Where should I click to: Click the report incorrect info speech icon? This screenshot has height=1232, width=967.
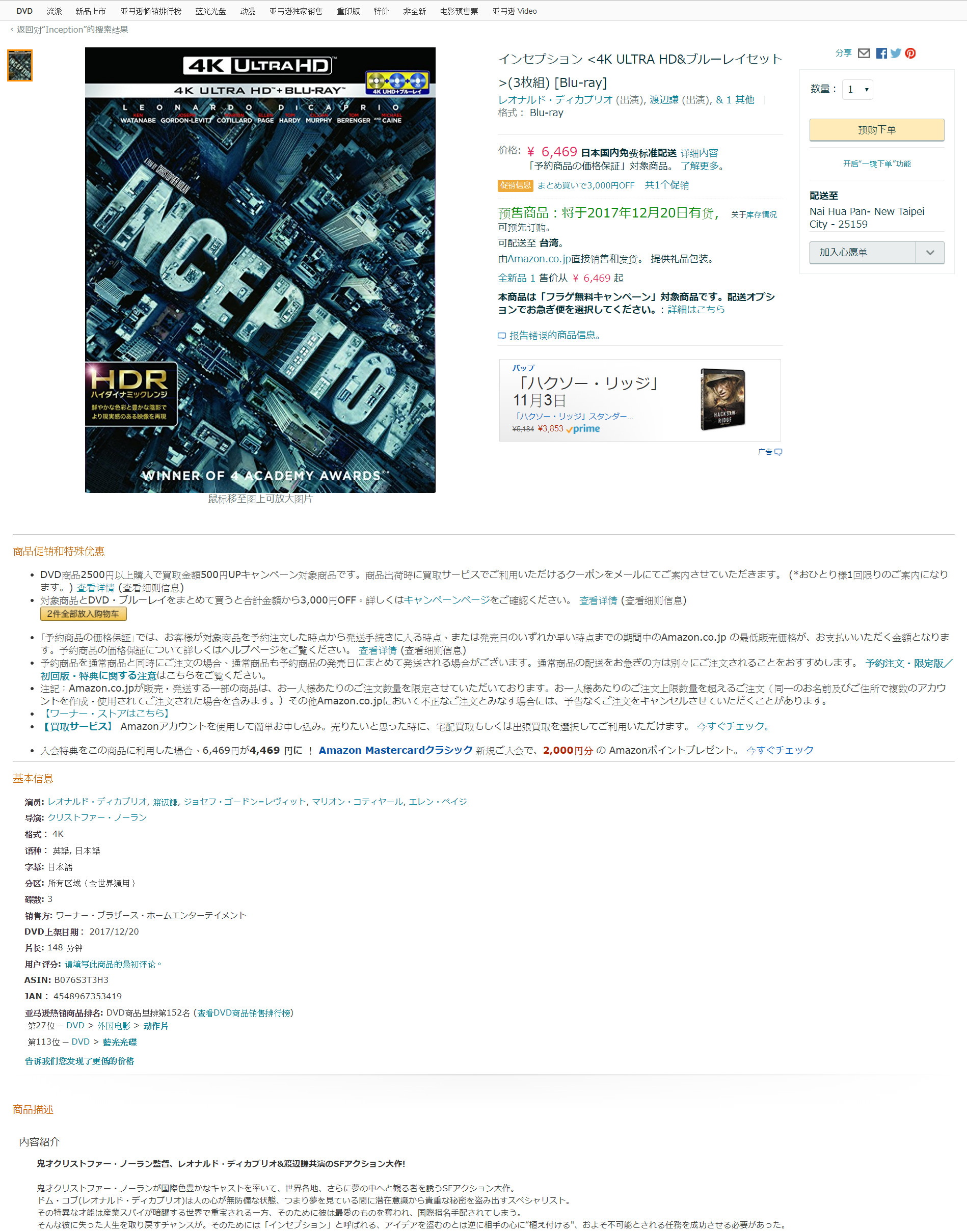pos(502,336)
